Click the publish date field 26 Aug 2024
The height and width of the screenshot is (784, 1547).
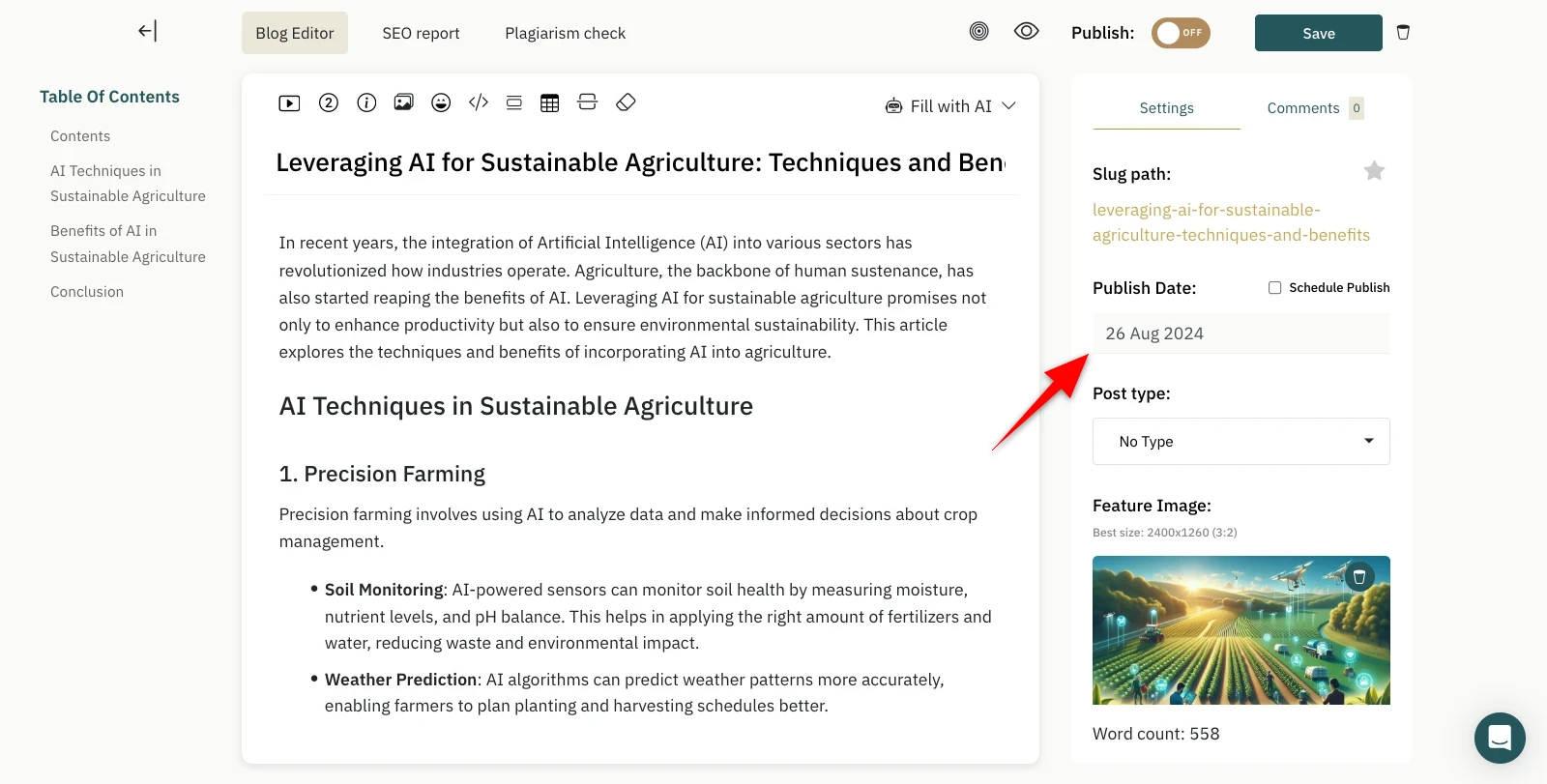1241,334
